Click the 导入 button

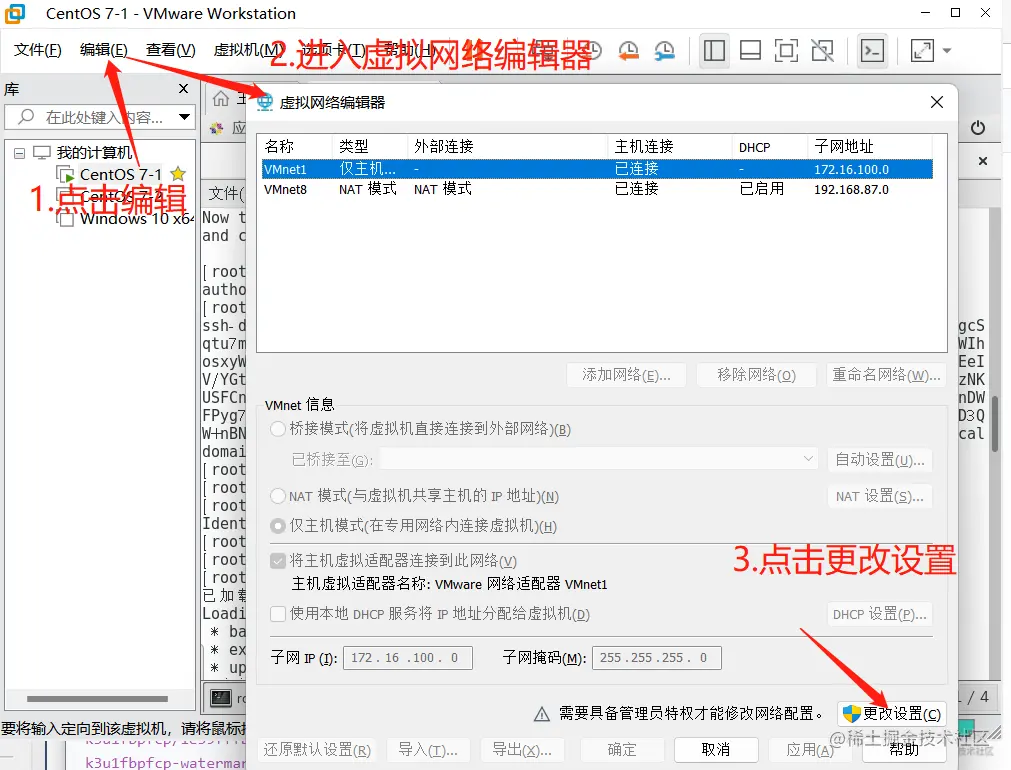tap(428, 749)
